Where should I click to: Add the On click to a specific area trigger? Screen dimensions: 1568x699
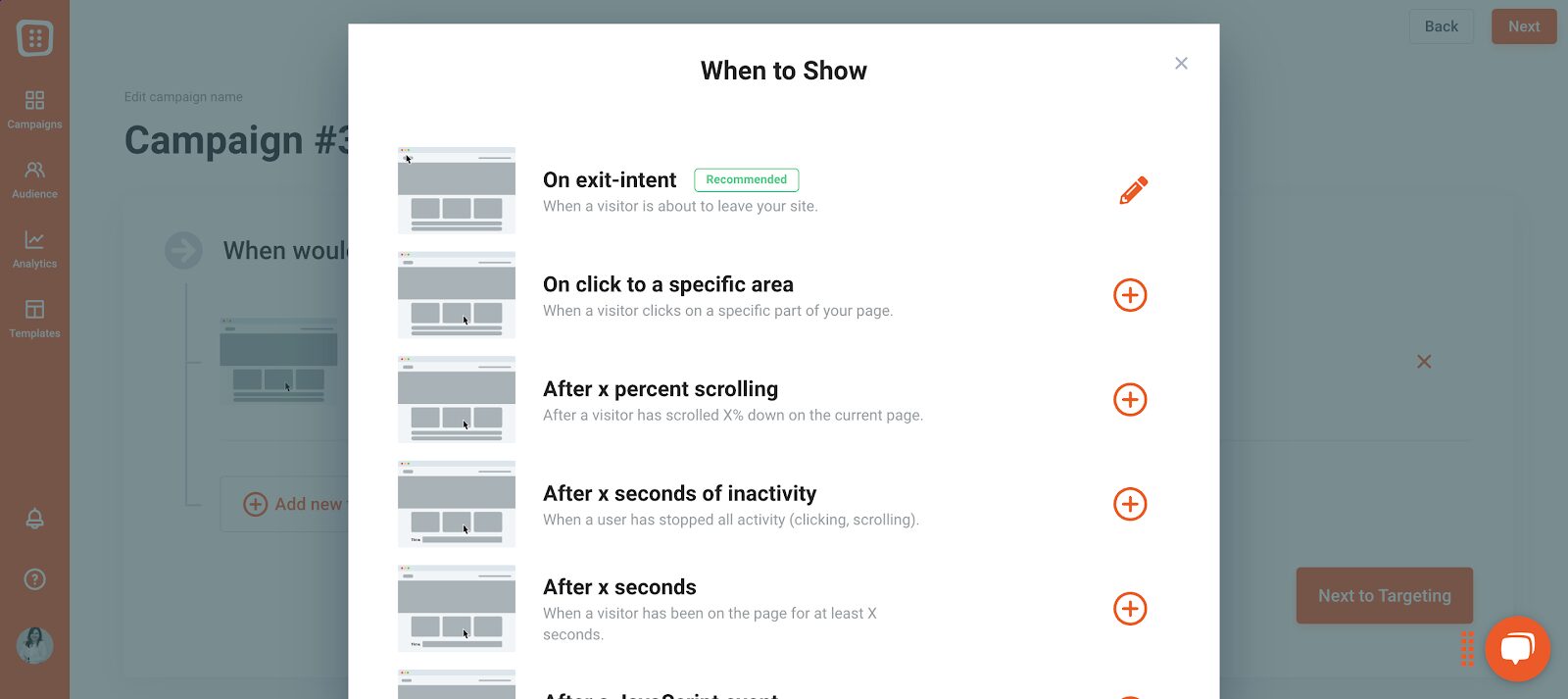1130,295
